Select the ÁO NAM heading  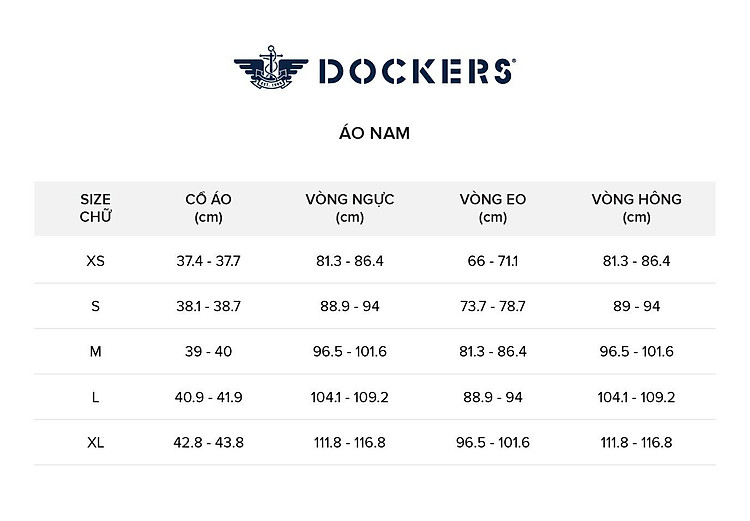(x=375, y=133)
